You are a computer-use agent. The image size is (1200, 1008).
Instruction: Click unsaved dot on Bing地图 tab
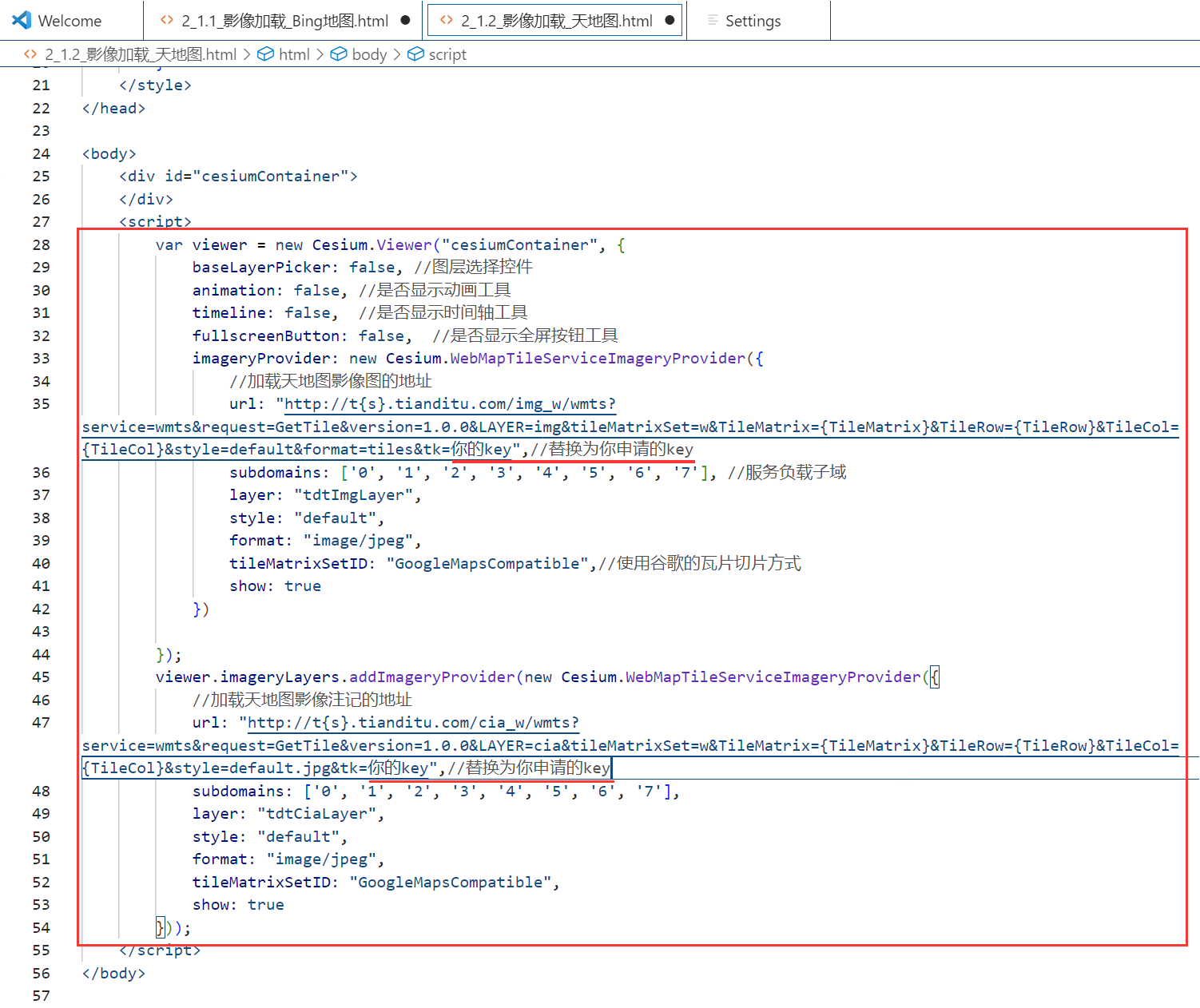tap(405, 21)
